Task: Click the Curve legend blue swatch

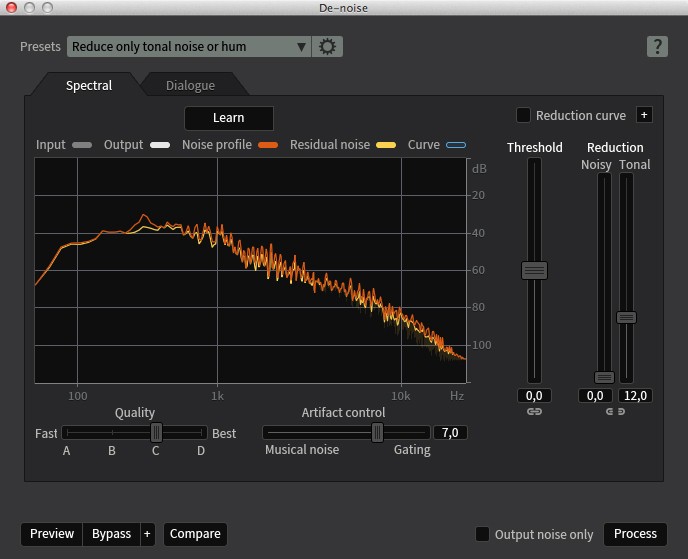Action: (456, 145)
